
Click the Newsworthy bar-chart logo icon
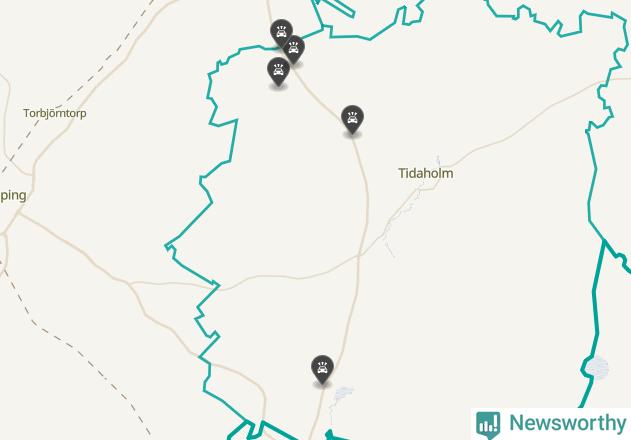[488, 424]
